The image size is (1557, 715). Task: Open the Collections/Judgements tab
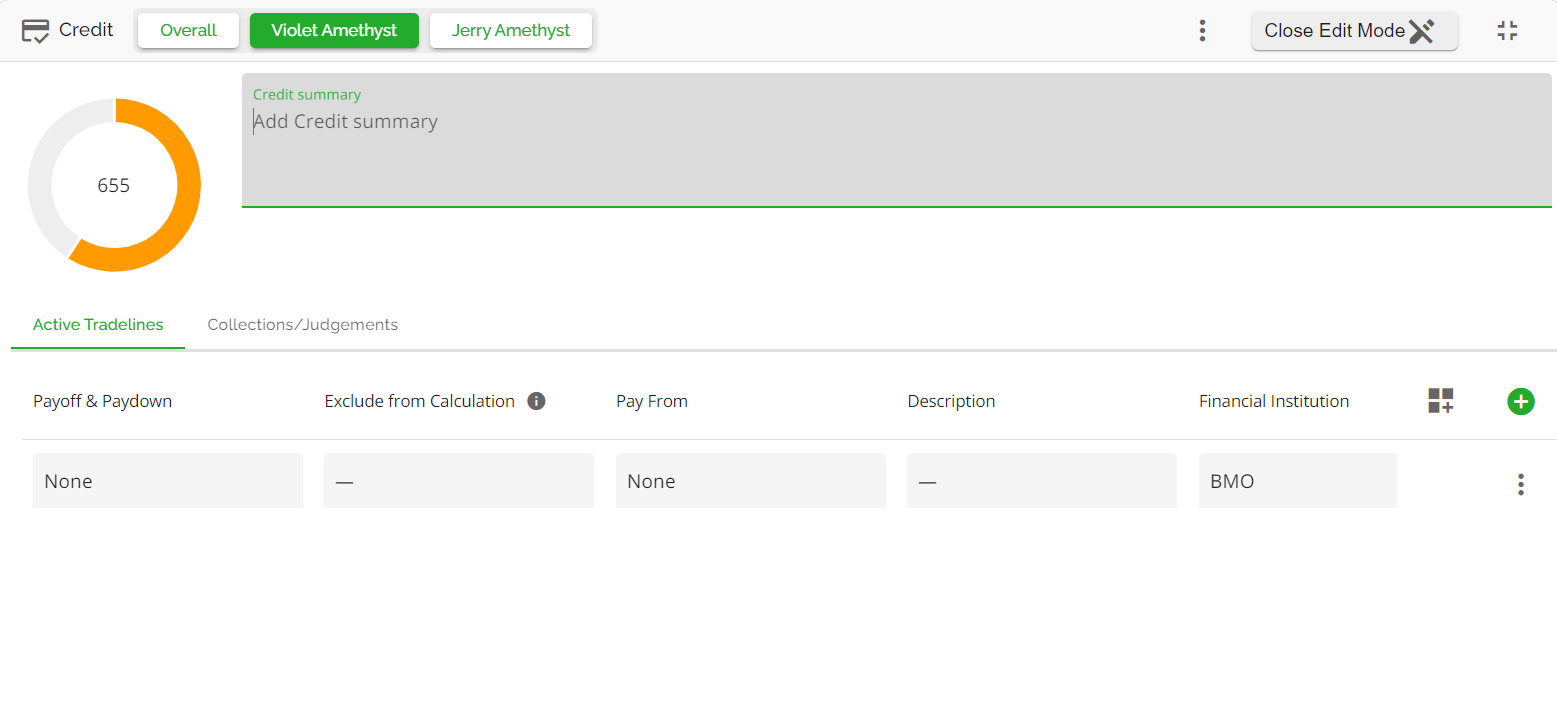pos(302,325)
